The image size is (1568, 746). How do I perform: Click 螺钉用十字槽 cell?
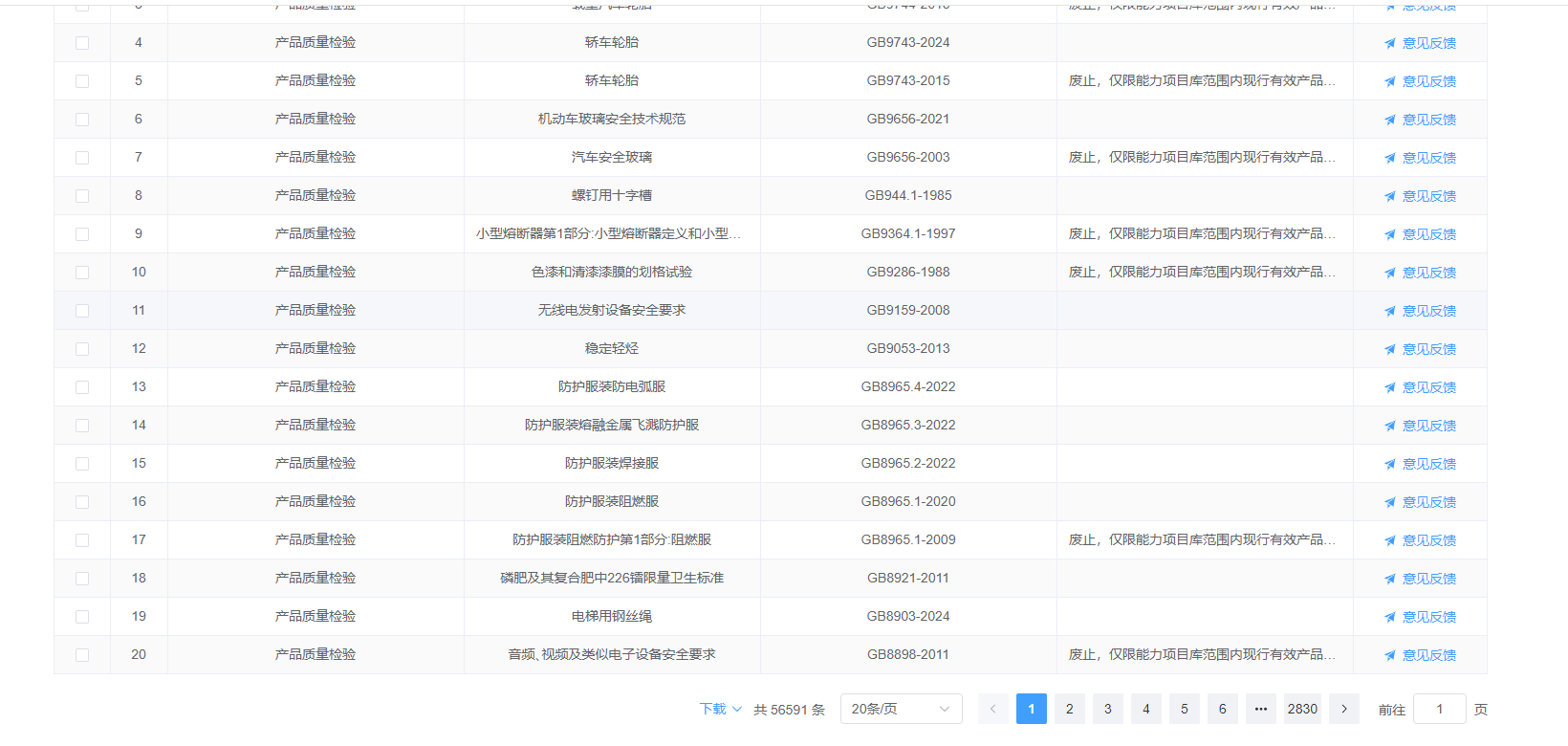612,195
